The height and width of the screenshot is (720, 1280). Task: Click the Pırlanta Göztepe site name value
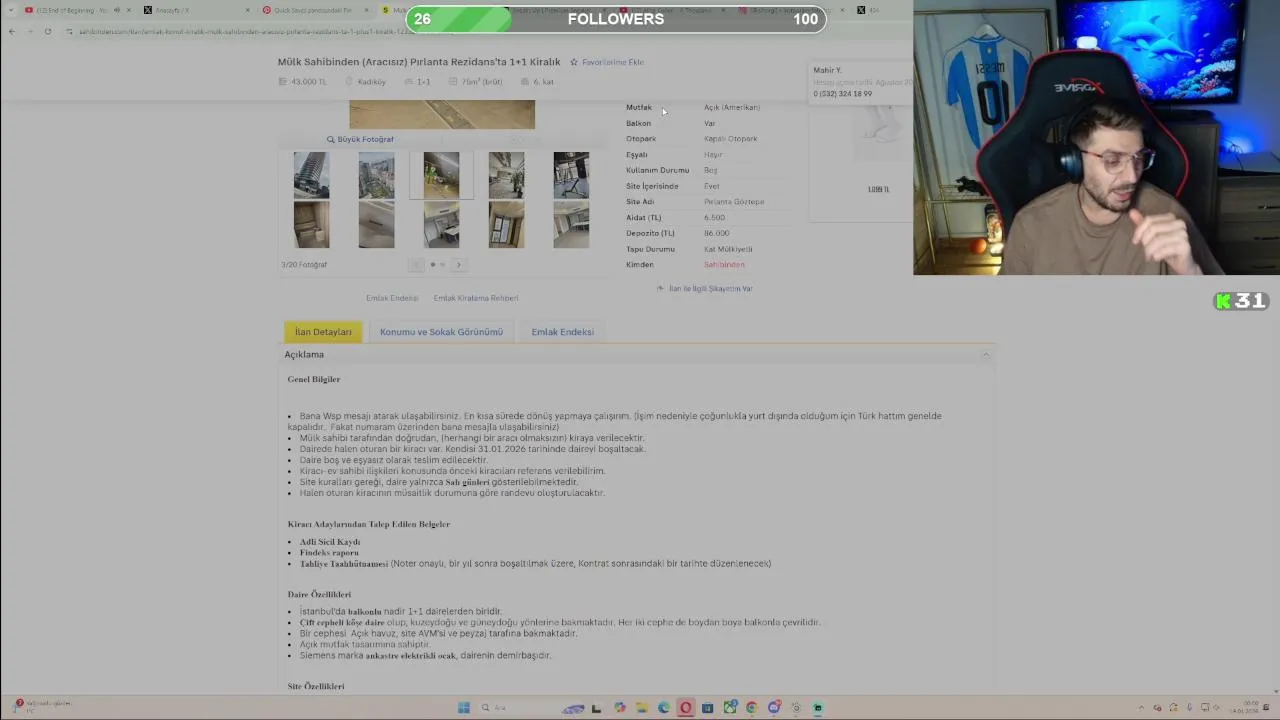(734, 202)
